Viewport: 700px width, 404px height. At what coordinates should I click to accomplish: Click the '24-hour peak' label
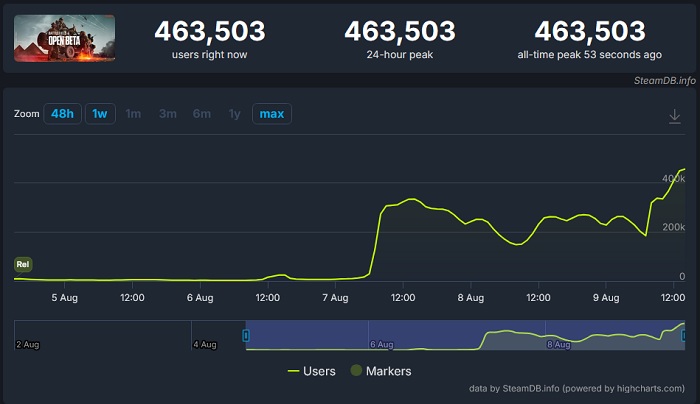(x=400, y=55)
